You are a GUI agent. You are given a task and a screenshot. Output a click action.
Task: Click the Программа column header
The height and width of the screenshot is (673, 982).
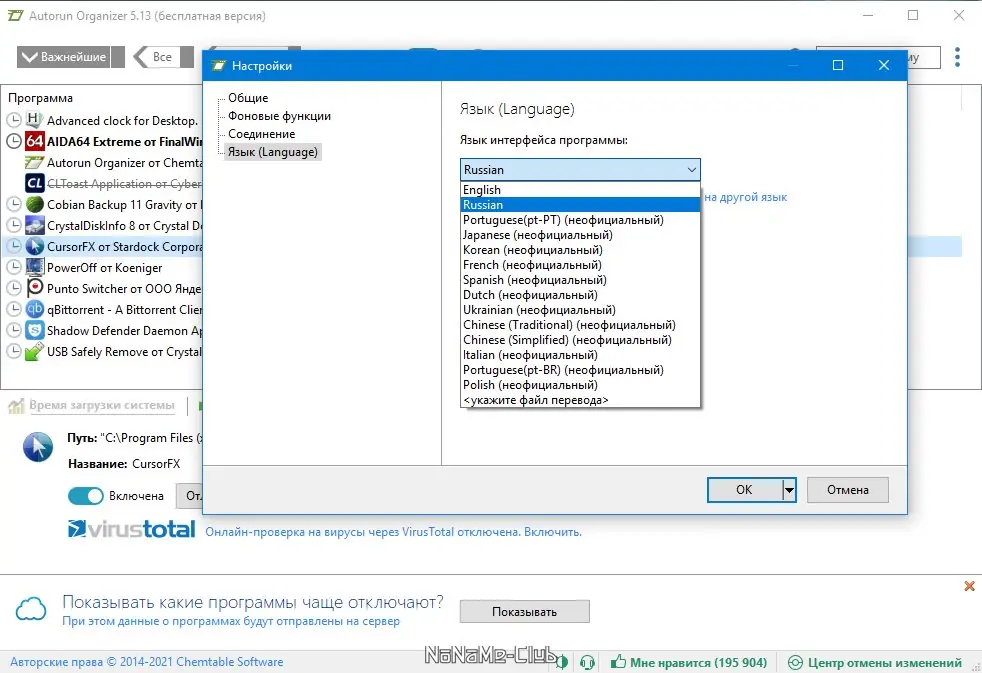(40, 98)
